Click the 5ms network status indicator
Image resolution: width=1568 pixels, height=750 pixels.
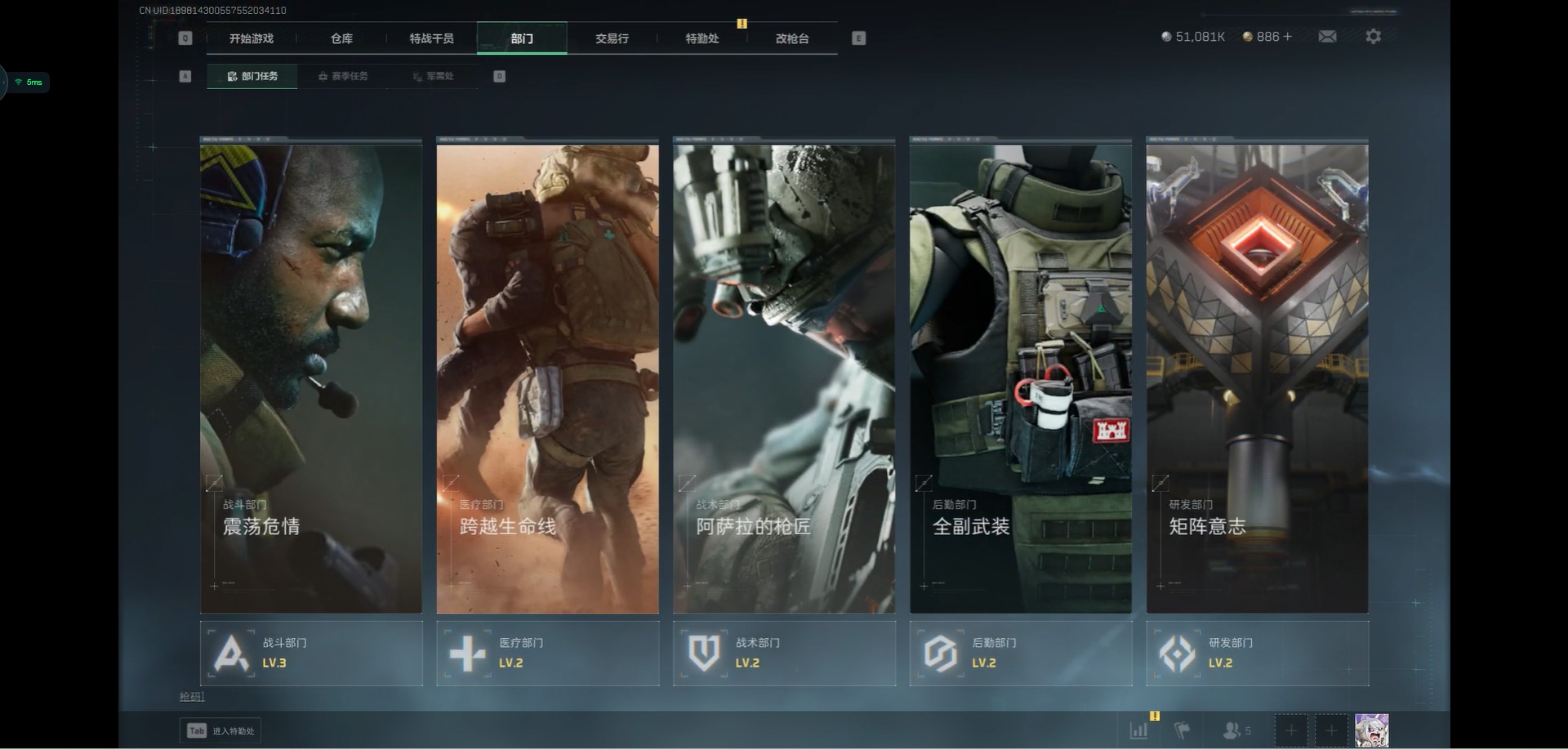(x=29, y=82)
